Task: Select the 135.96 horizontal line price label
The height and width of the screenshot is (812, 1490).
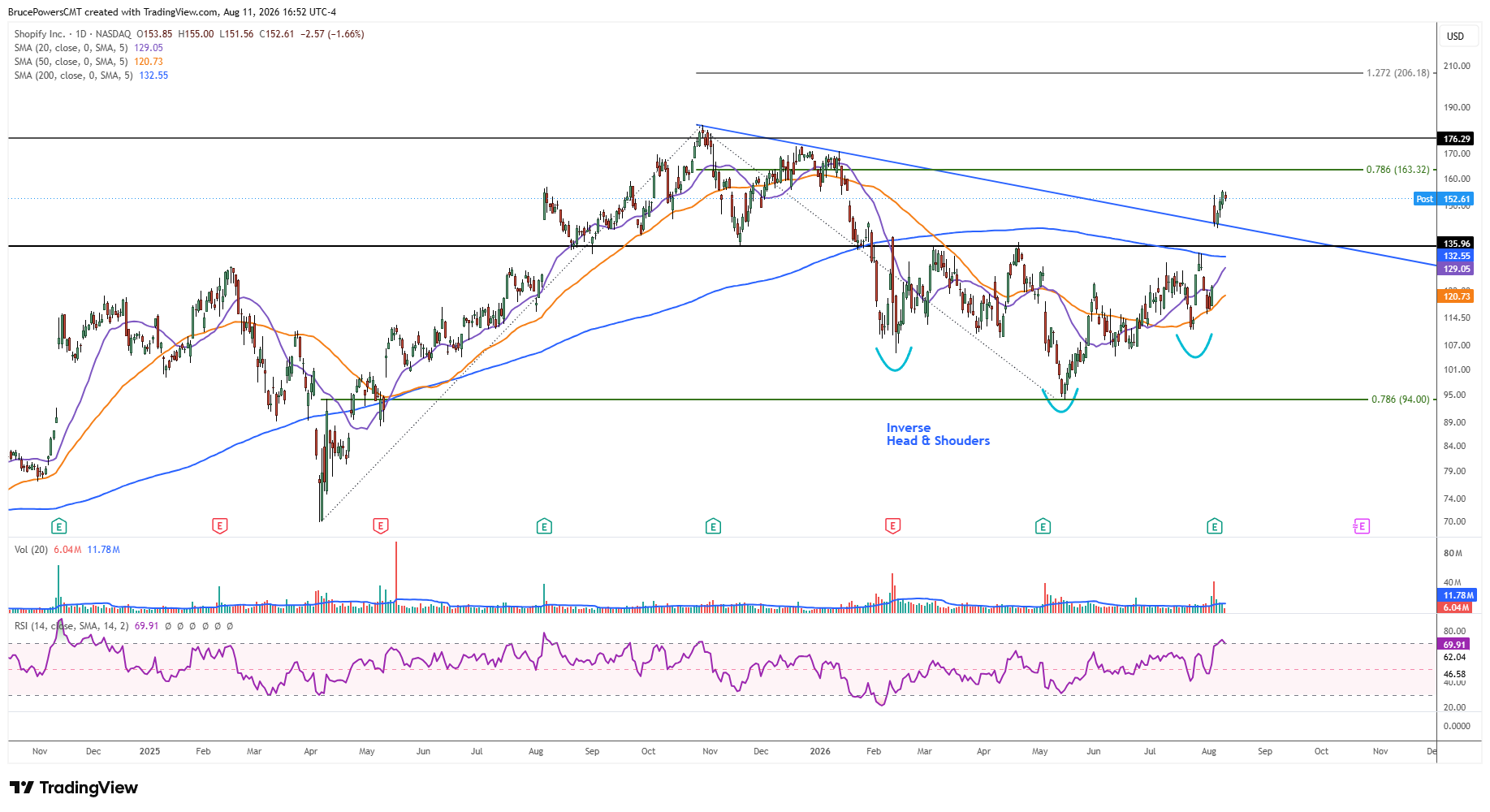Action: point(1456,244)
